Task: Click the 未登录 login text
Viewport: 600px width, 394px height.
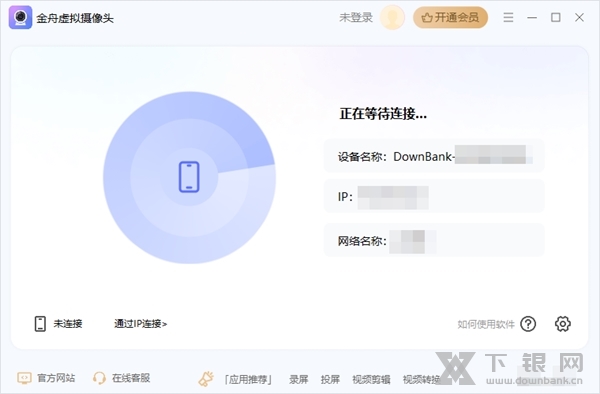Action: click(356, 18)
